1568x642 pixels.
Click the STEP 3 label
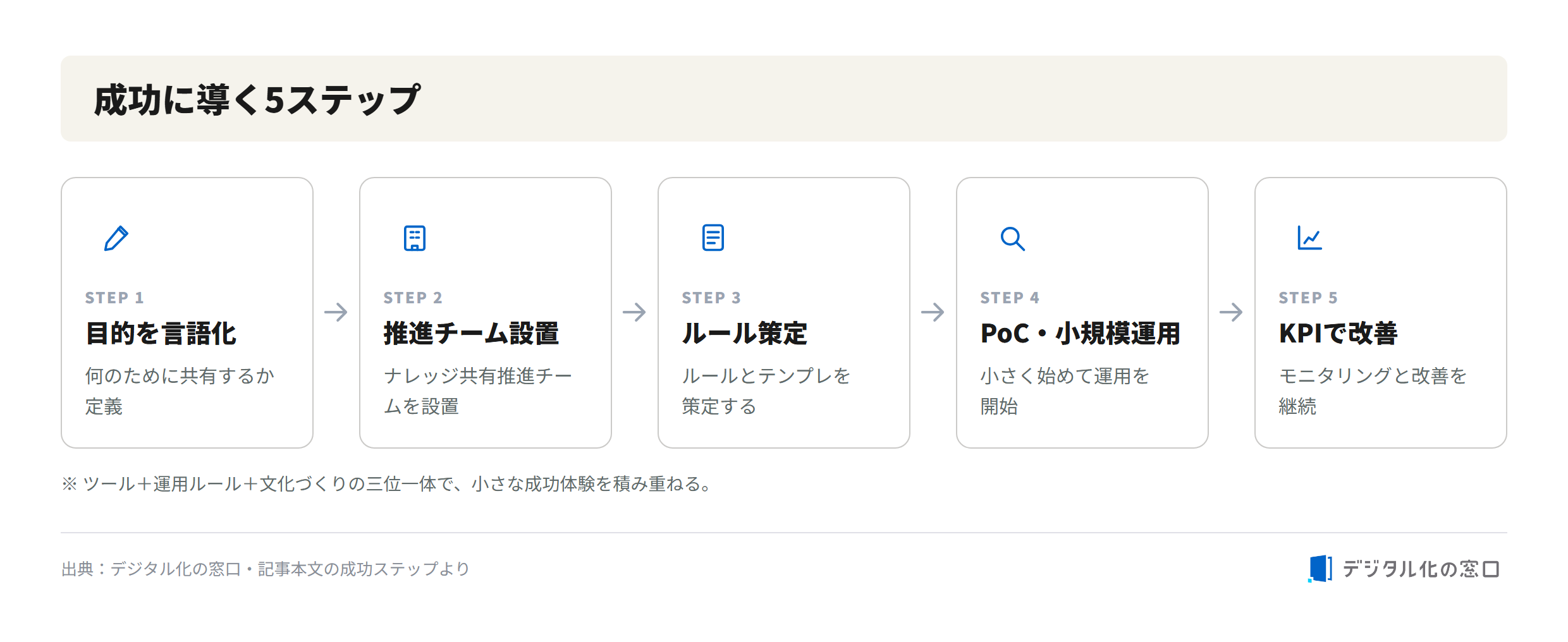[711, 298]
